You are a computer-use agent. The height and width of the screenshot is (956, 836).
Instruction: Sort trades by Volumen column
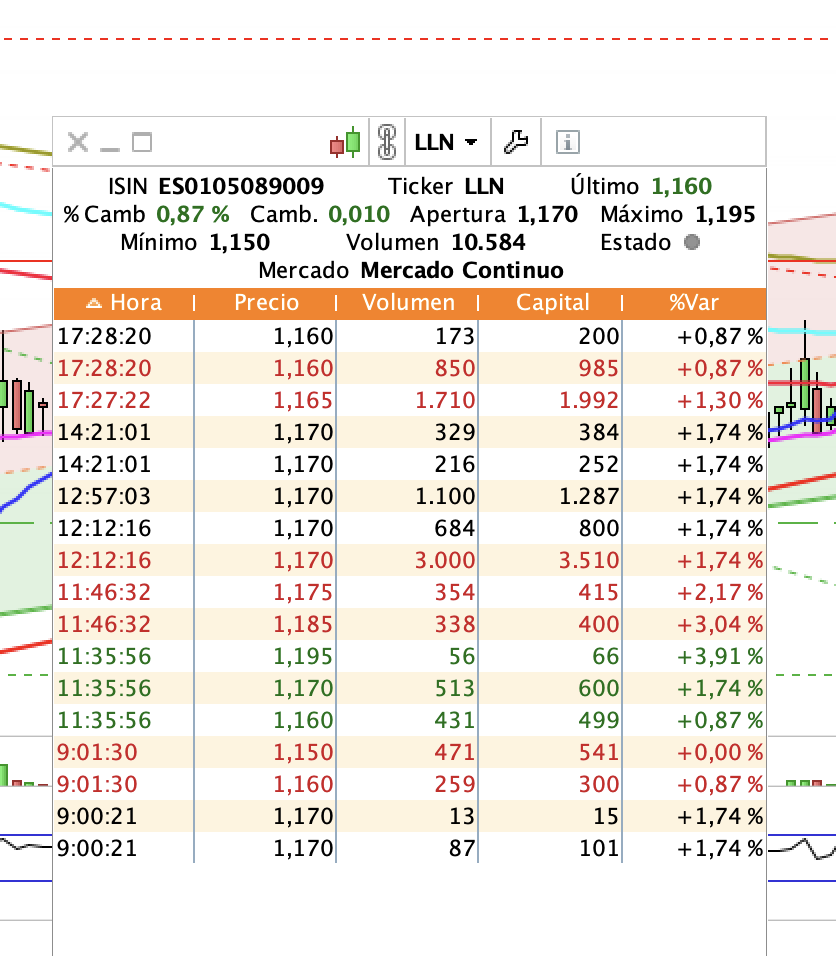(408, 303)
